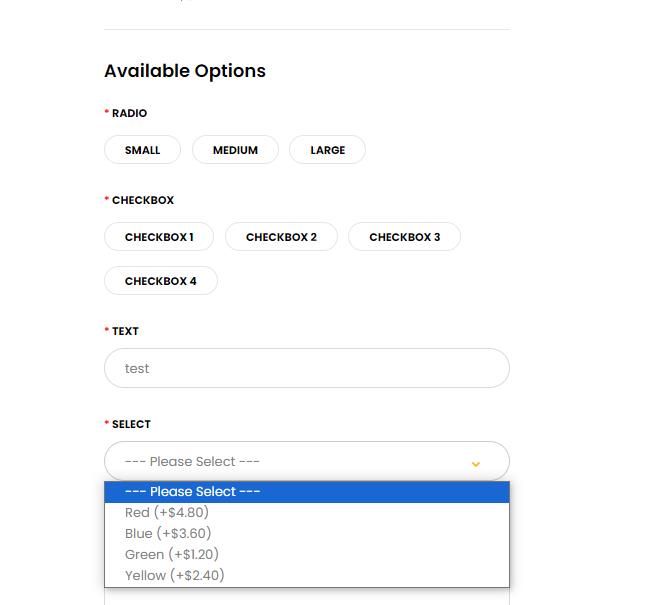Click the Text input field

[306, 368]
